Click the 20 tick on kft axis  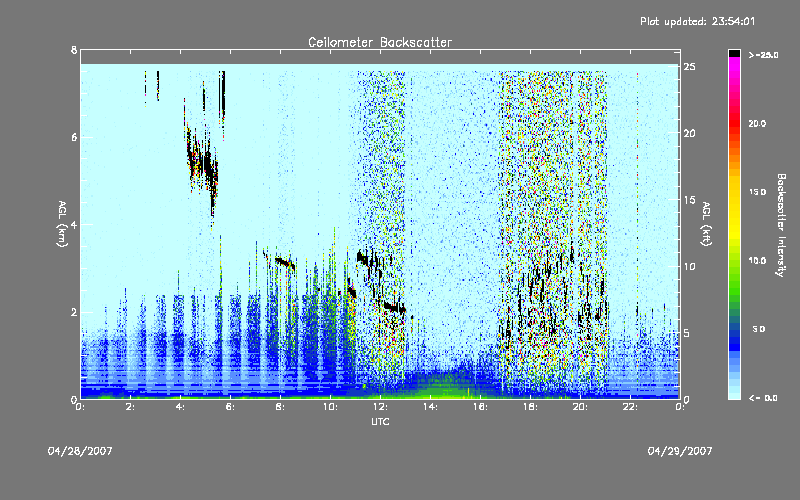point(690,133)
